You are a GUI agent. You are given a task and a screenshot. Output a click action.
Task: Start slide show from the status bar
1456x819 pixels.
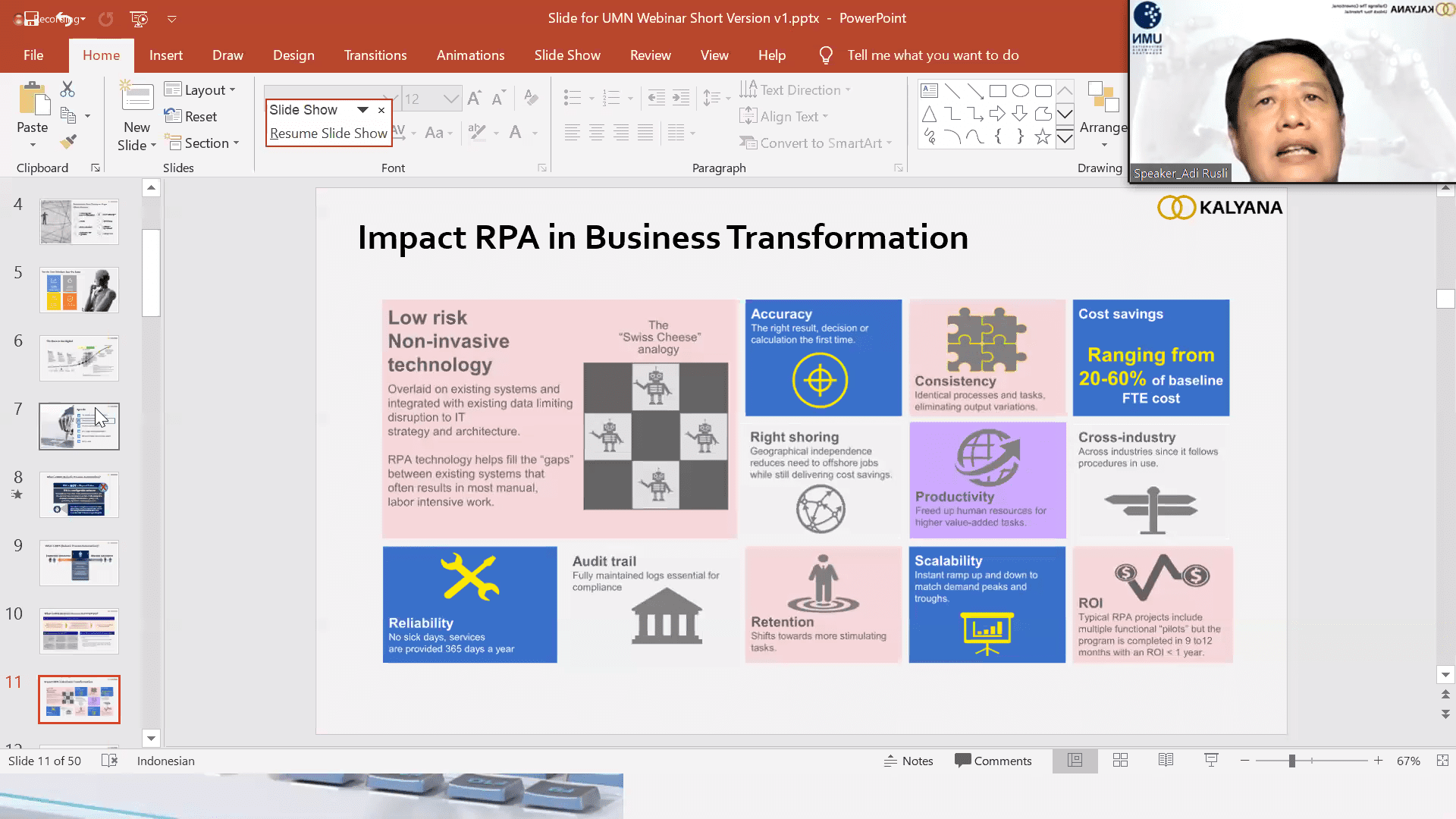(x=1211, y=761)
